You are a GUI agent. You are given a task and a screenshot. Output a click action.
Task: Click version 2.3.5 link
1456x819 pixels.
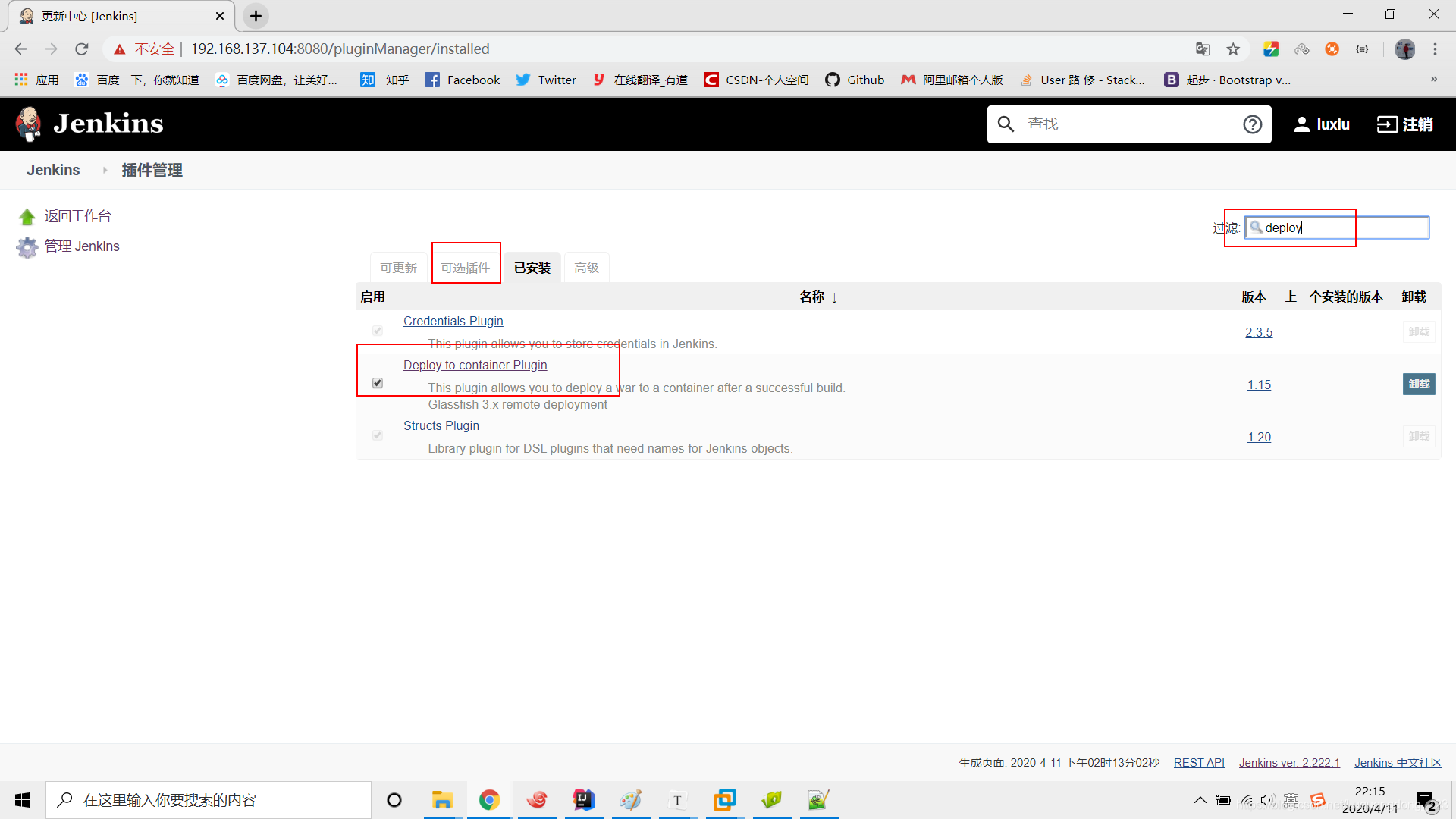pos(1259,332)
